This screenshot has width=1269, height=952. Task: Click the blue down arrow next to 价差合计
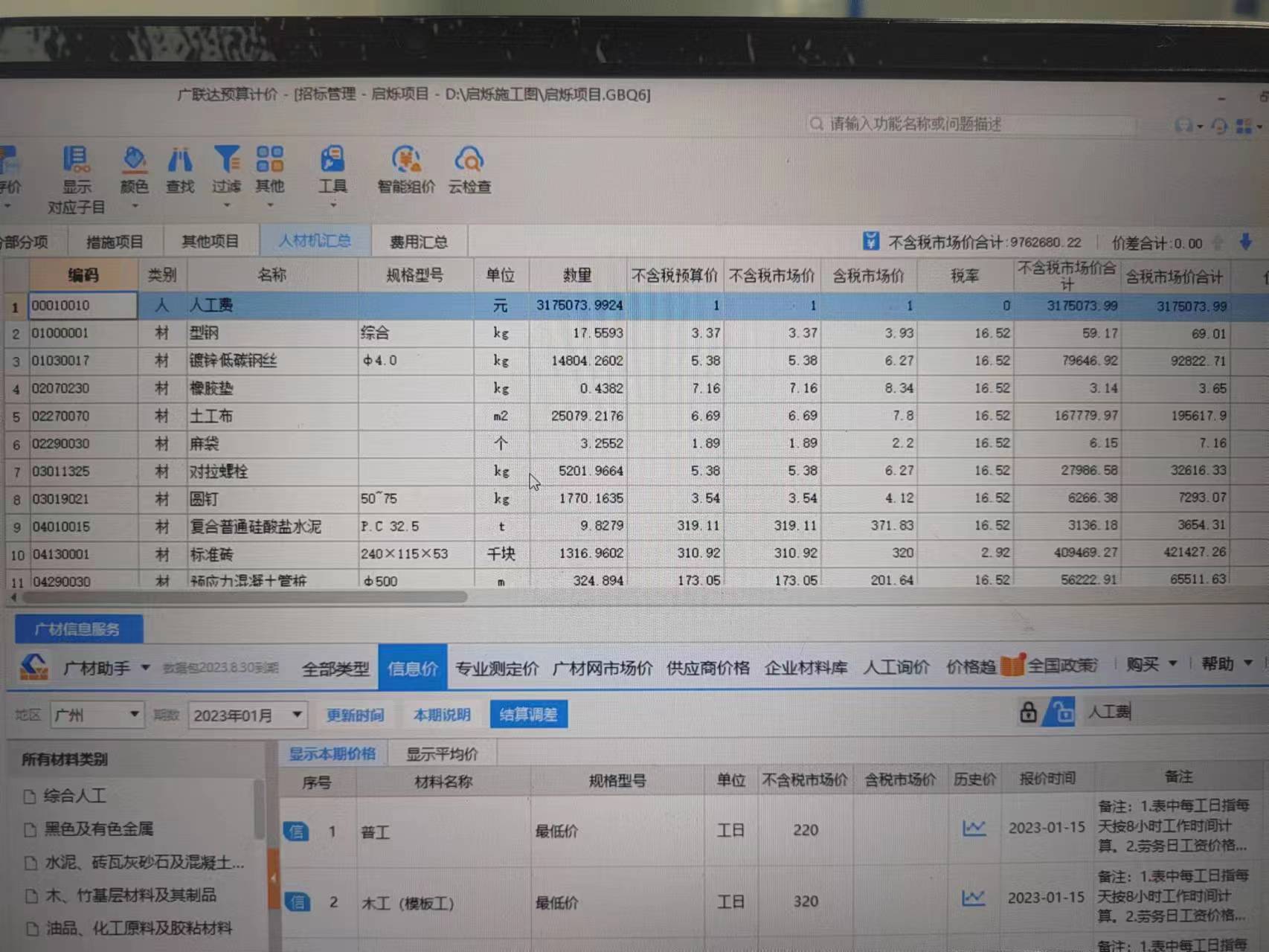point(1245,241)
